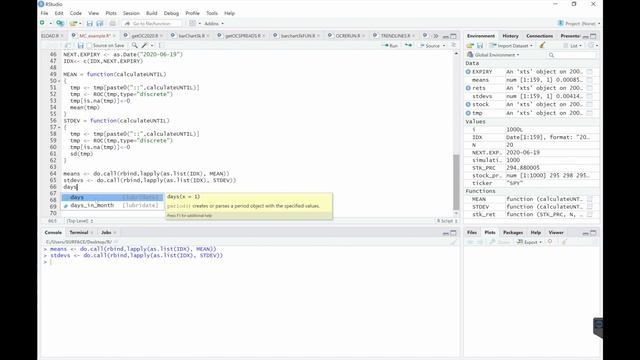Collapse the STDEV function fold arrow at line 57

tap(59, 127)
